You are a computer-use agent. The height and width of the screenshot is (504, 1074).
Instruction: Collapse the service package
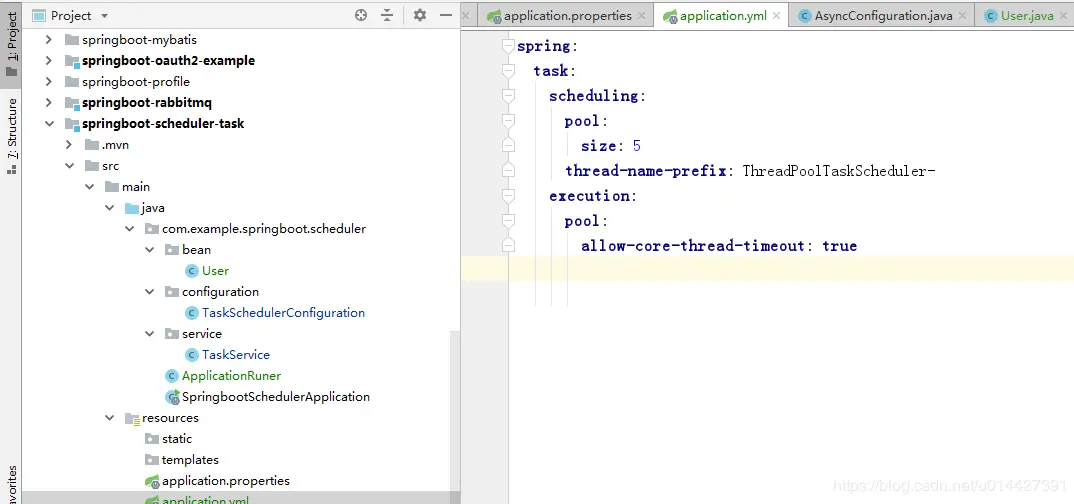(150, 333)
